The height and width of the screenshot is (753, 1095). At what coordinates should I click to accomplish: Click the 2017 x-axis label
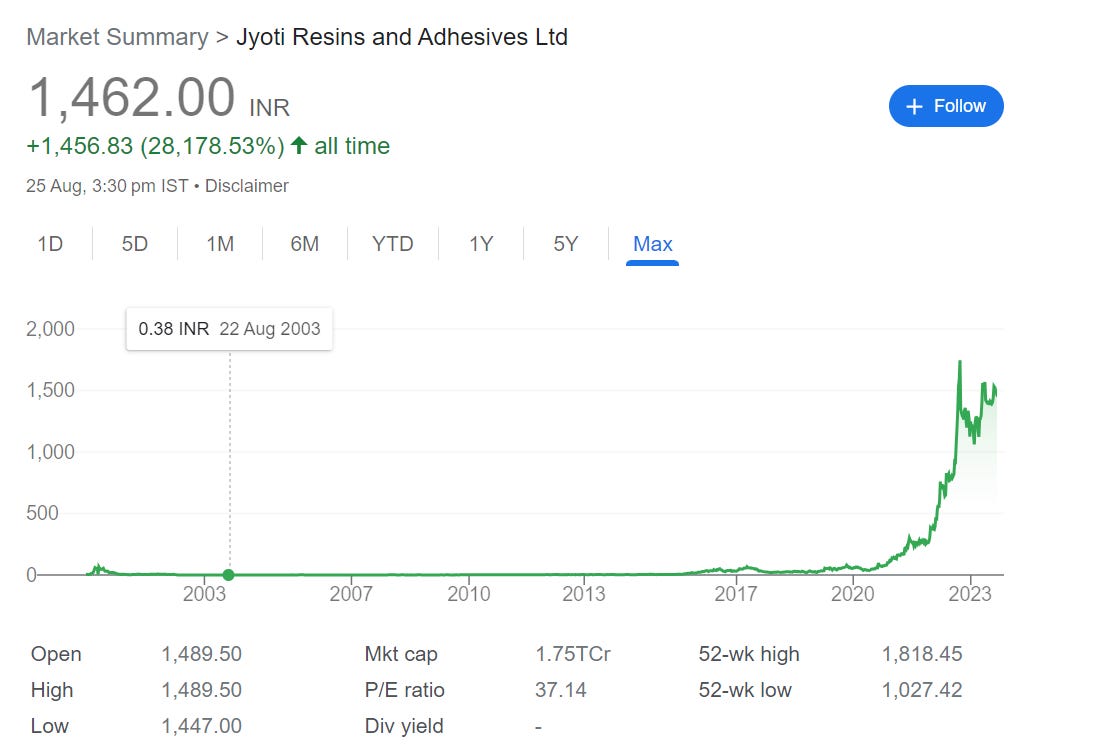click(x=735, y=594)
